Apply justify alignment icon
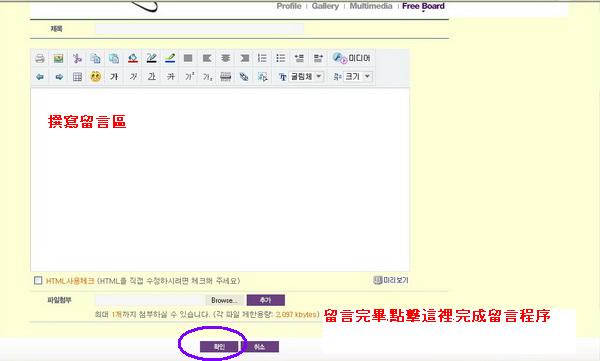The width and height of the screenshot is (600, 361). [188, 58]
